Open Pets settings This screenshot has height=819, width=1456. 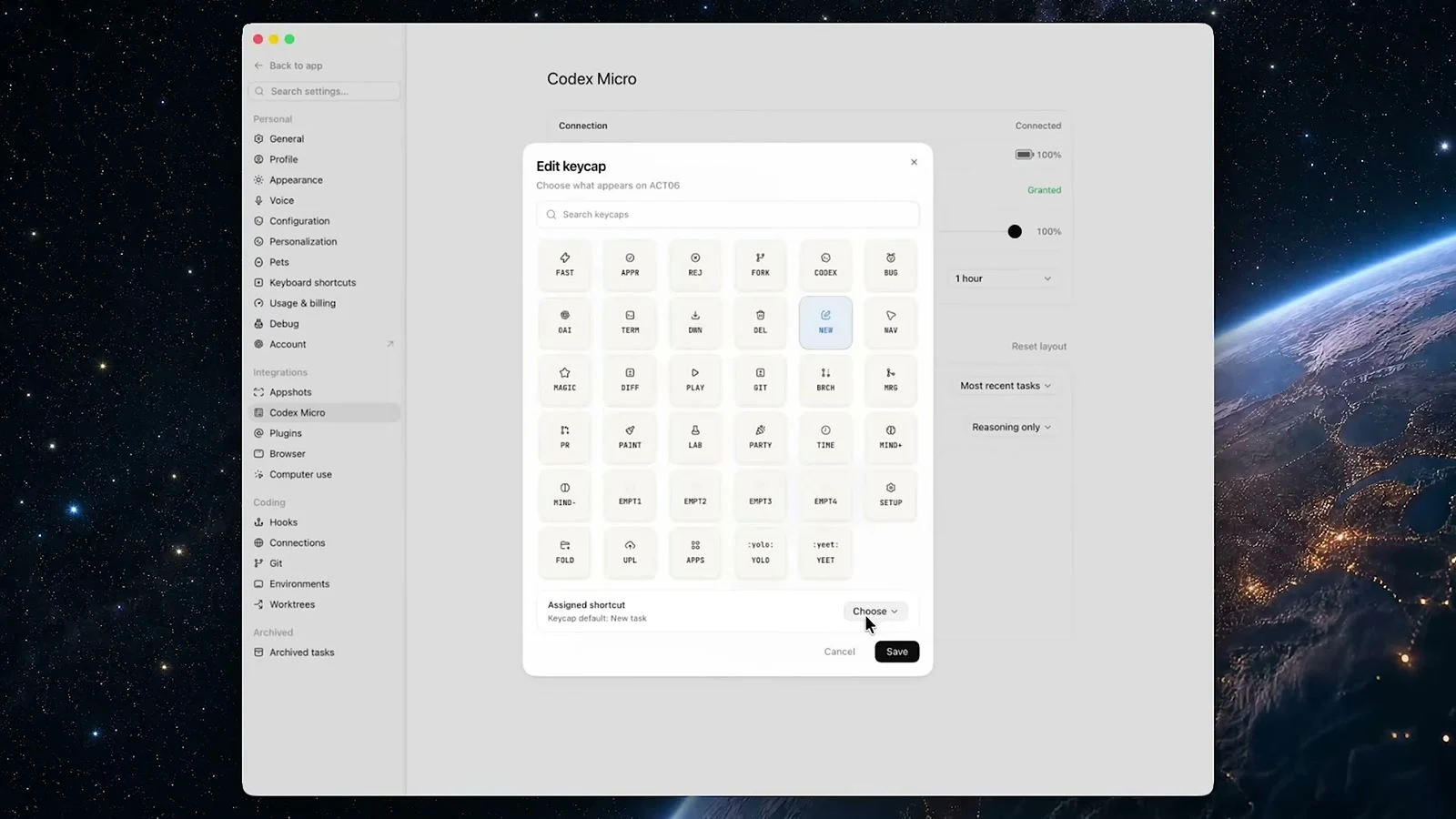[324, 262]
